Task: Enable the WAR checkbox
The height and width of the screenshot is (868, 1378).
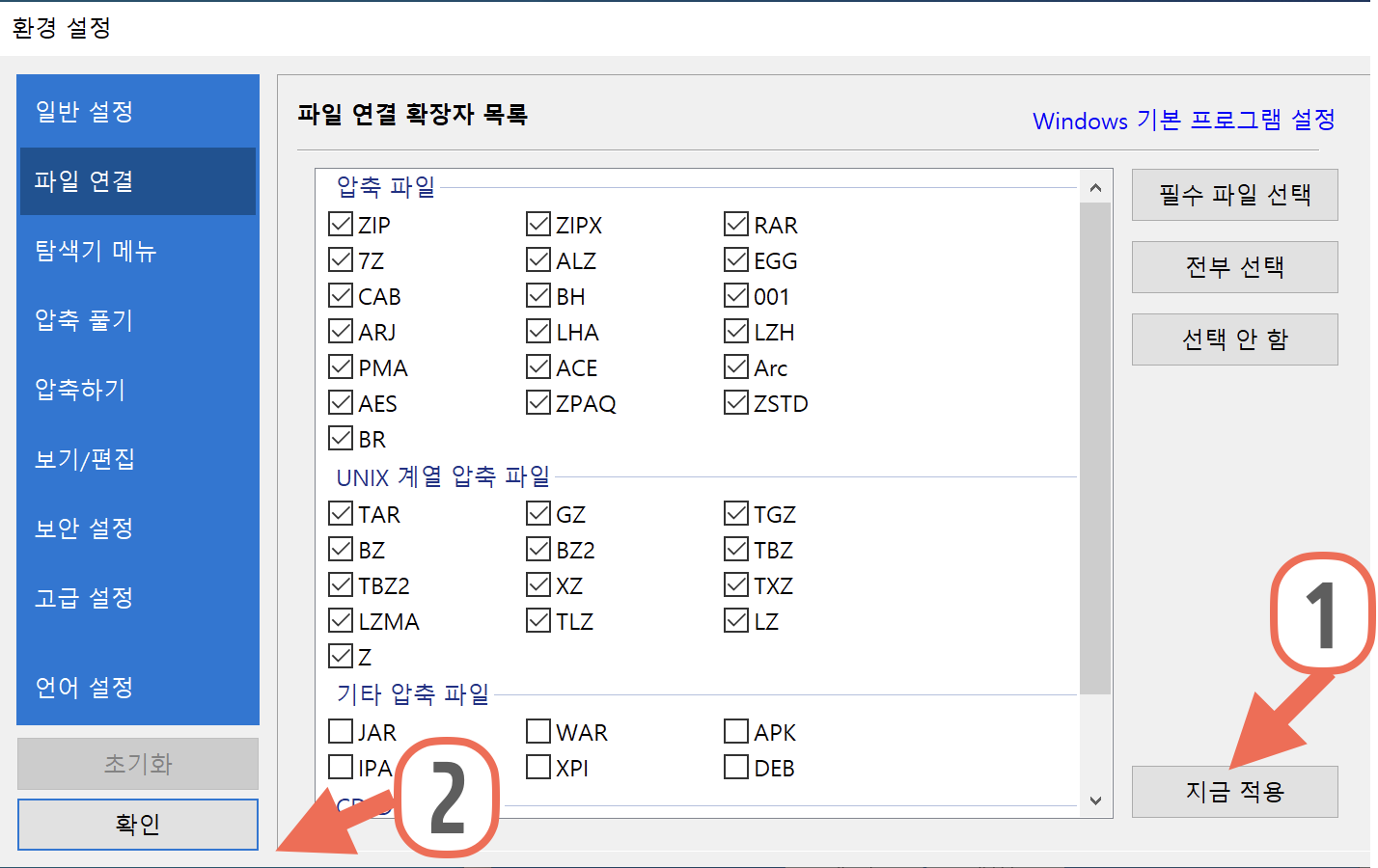Action: [x=538, y=732]
